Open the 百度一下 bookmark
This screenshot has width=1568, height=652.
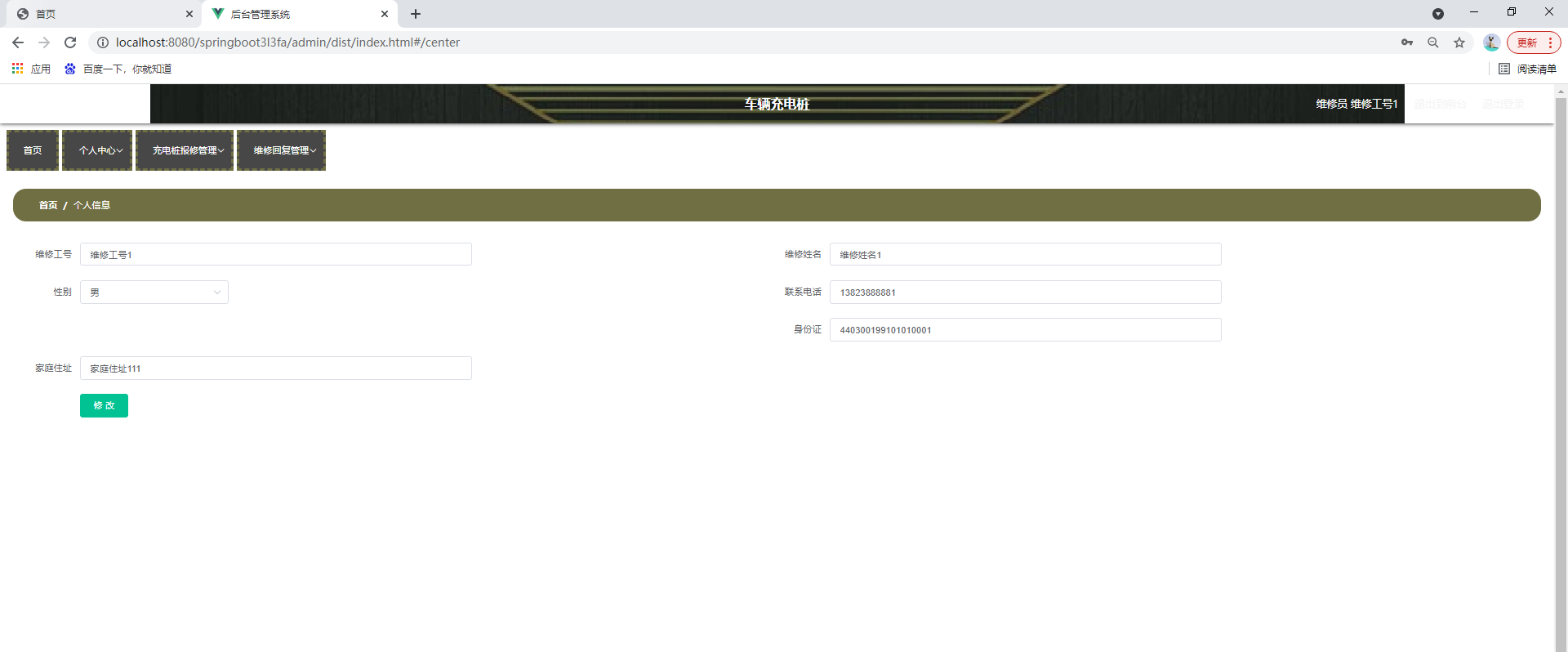pyautogui.click(x=118, y=69)
